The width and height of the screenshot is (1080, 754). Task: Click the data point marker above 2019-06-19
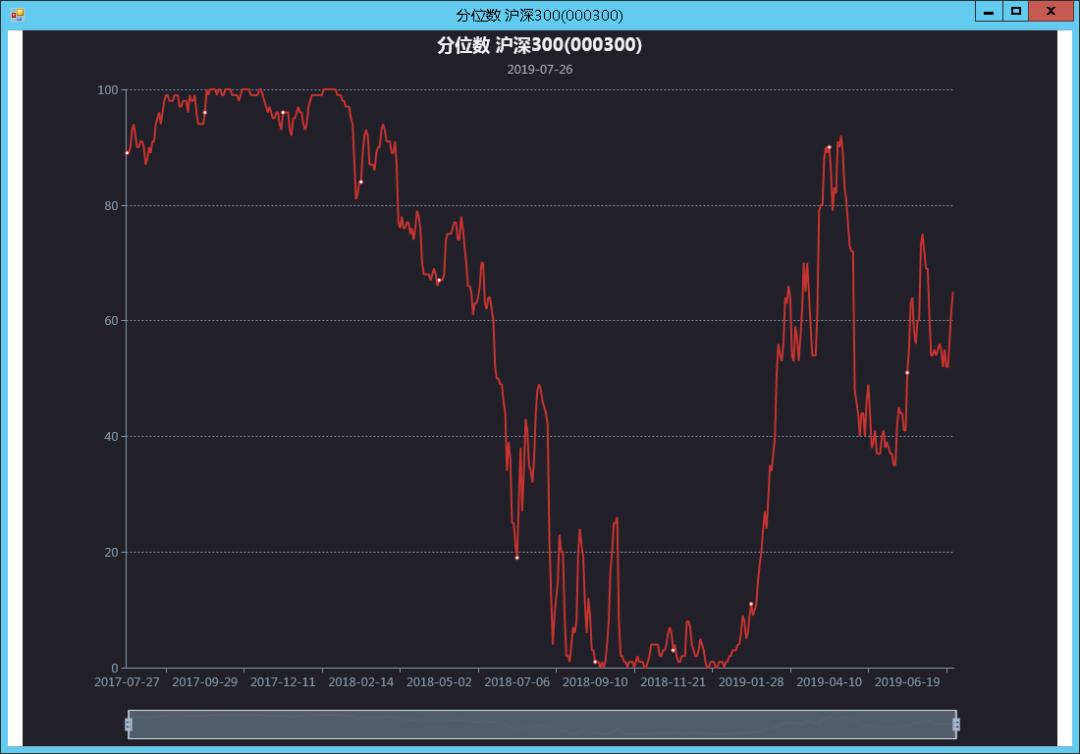coord(907,373)
